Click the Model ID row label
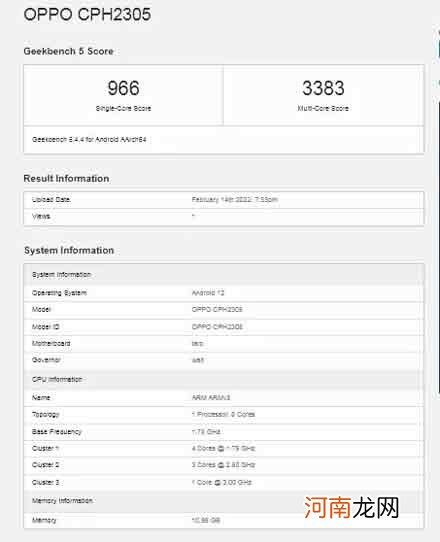Viewport: 440px width, 542px height. [46, 327]
